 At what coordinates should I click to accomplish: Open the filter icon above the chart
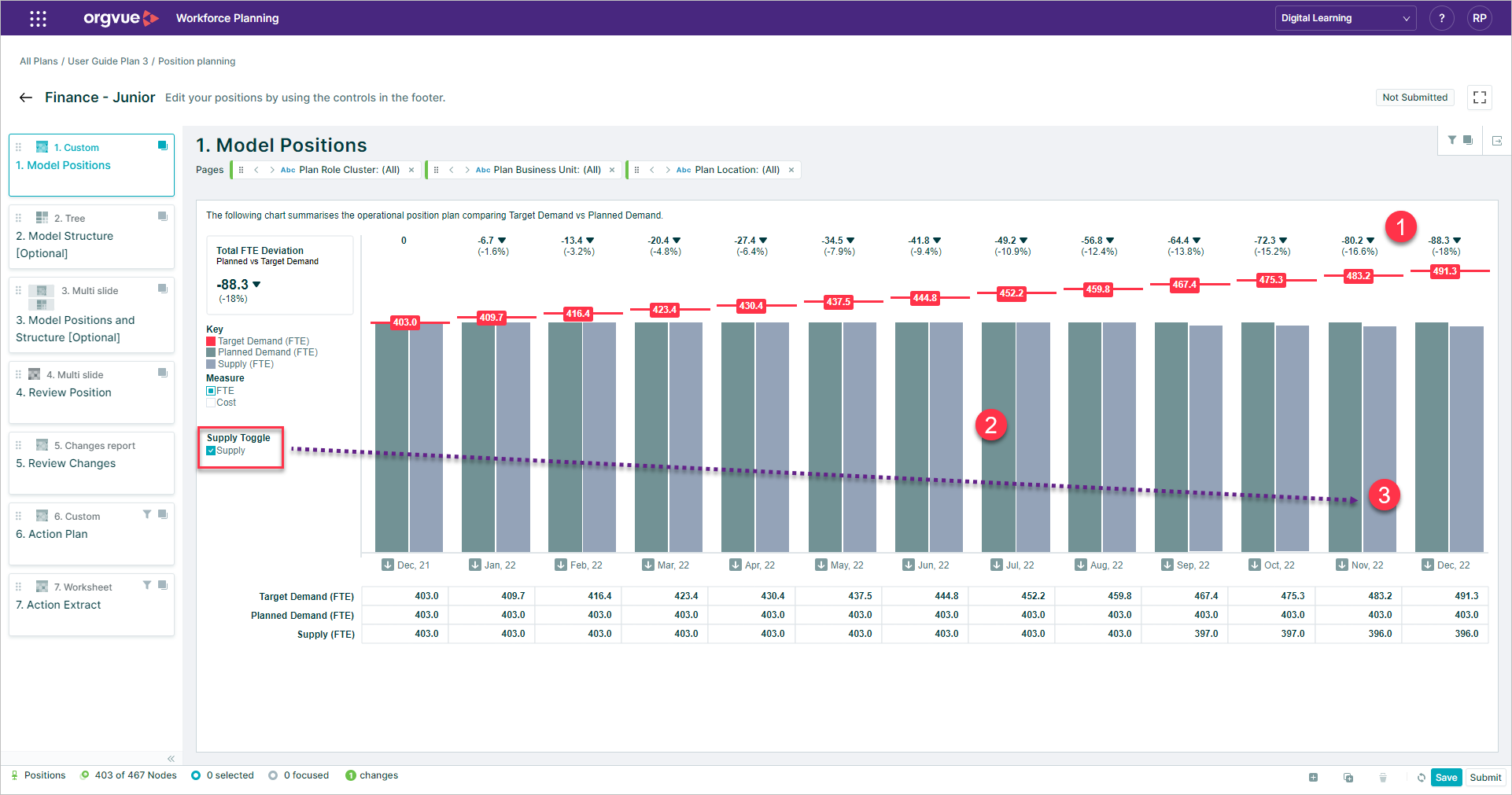pyautogui.click(x=1451, y=140)
